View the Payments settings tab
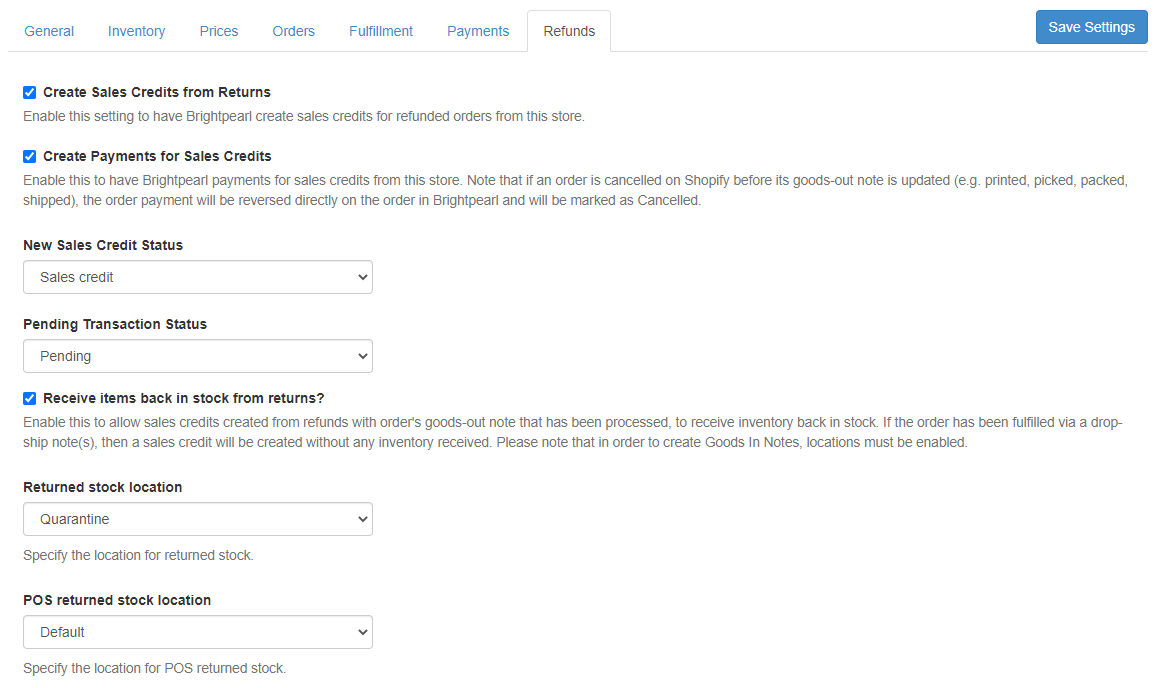The height and width of the screenshot is (688, 1167). click(x=478, y=31)
